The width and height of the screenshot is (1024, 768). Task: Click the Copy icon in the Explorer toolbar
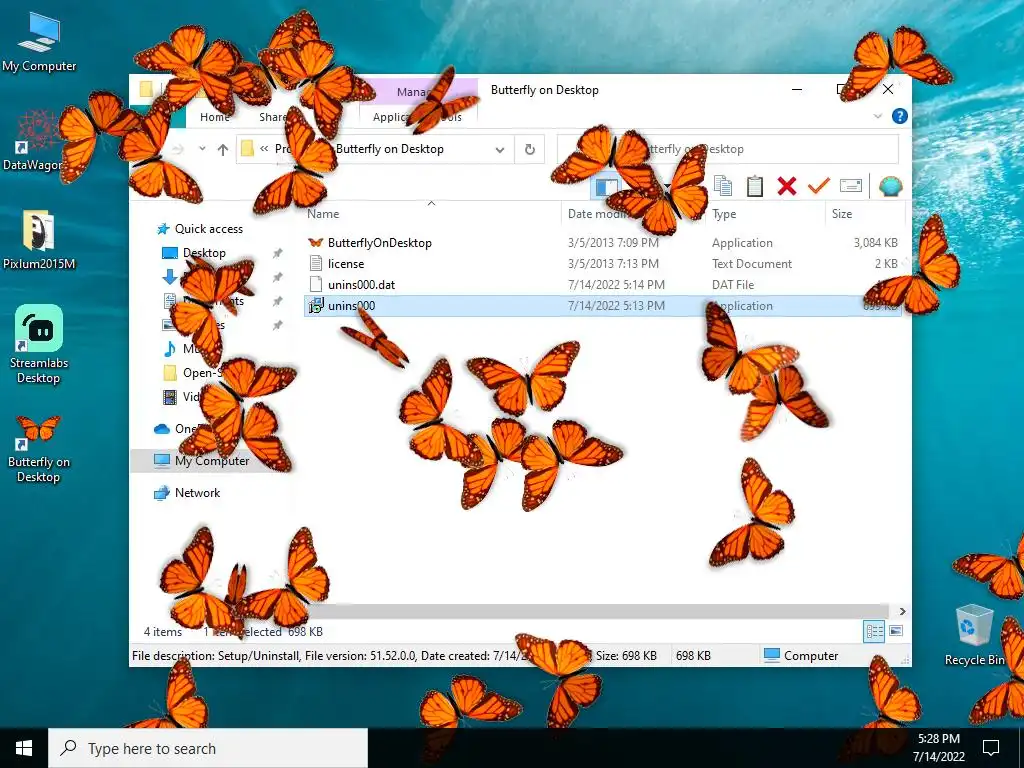pos(722,186)
